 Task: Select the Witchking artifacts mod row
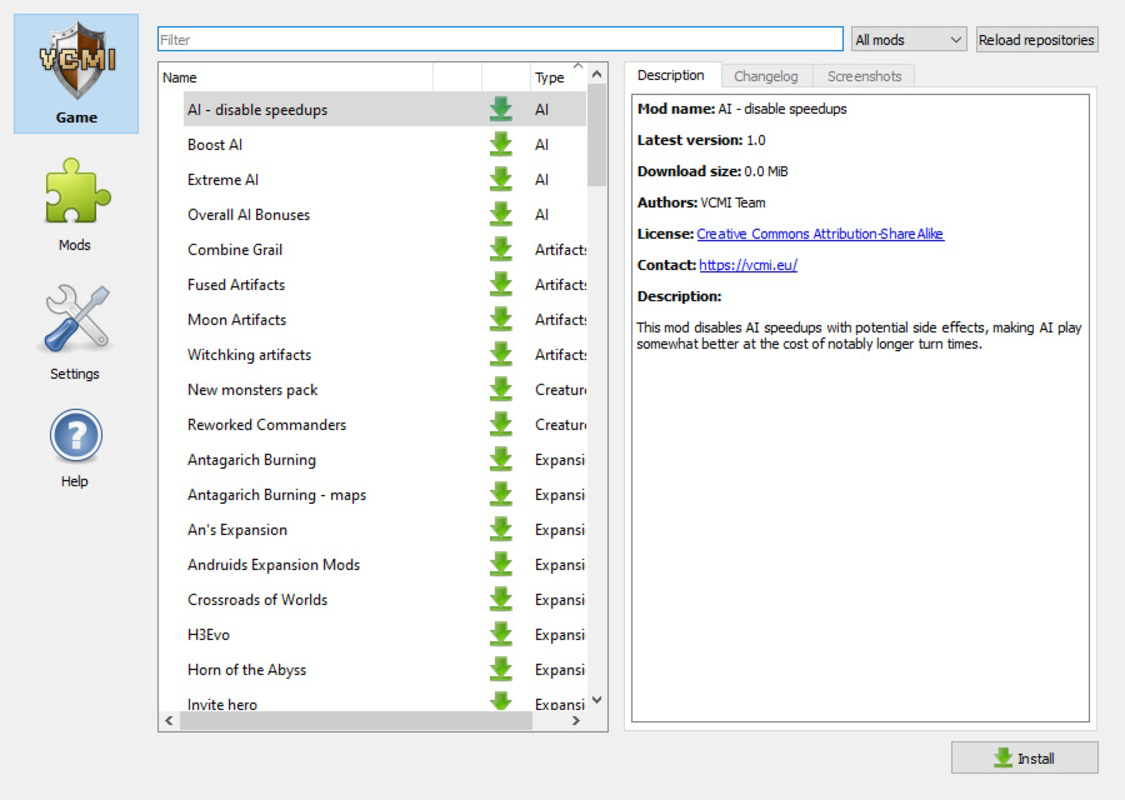pyautogui.click(x=385, y=354)
